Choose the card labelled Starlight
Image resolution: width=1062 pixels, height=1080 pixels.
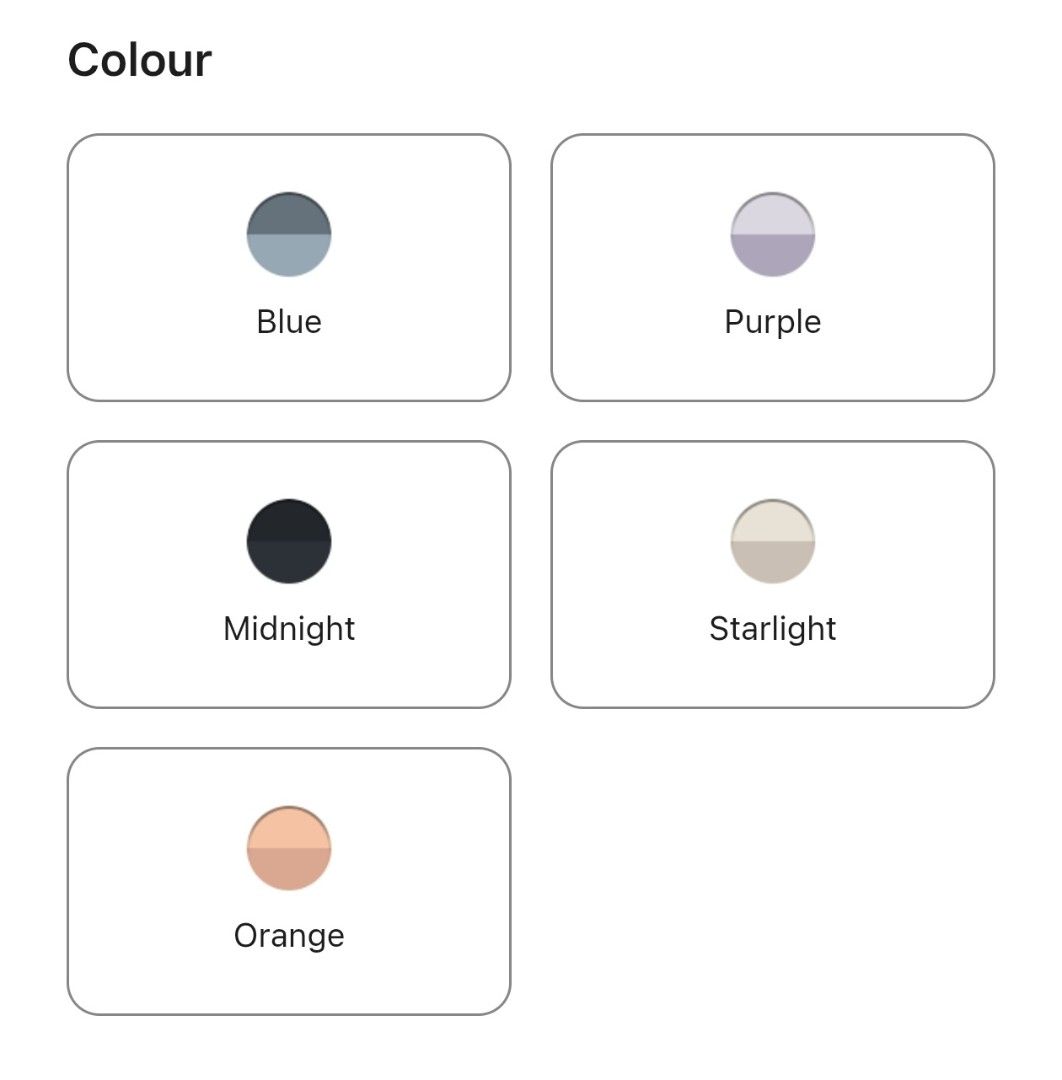(772, 572)
